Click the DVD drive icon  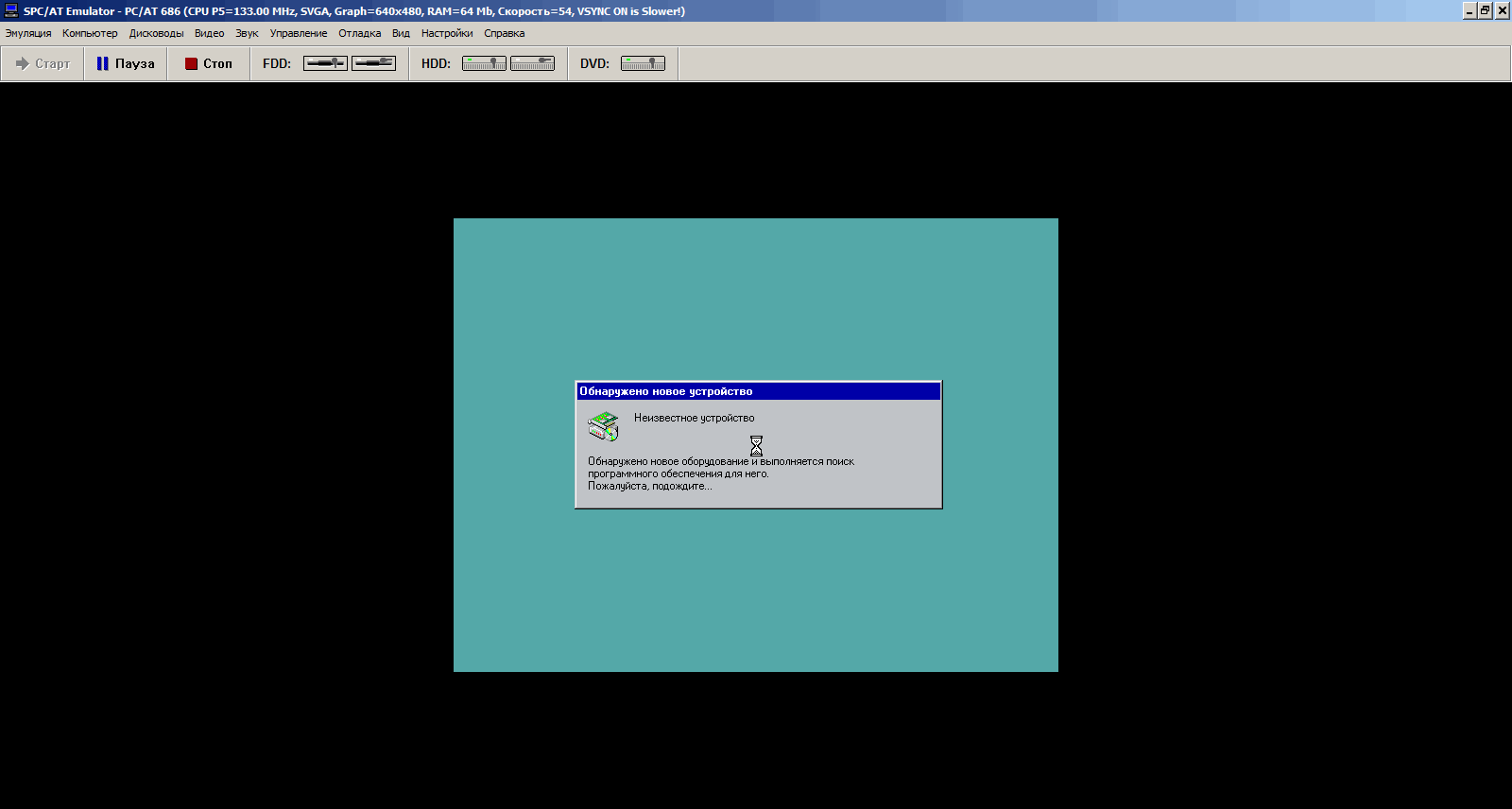click(x=643, y=63)
